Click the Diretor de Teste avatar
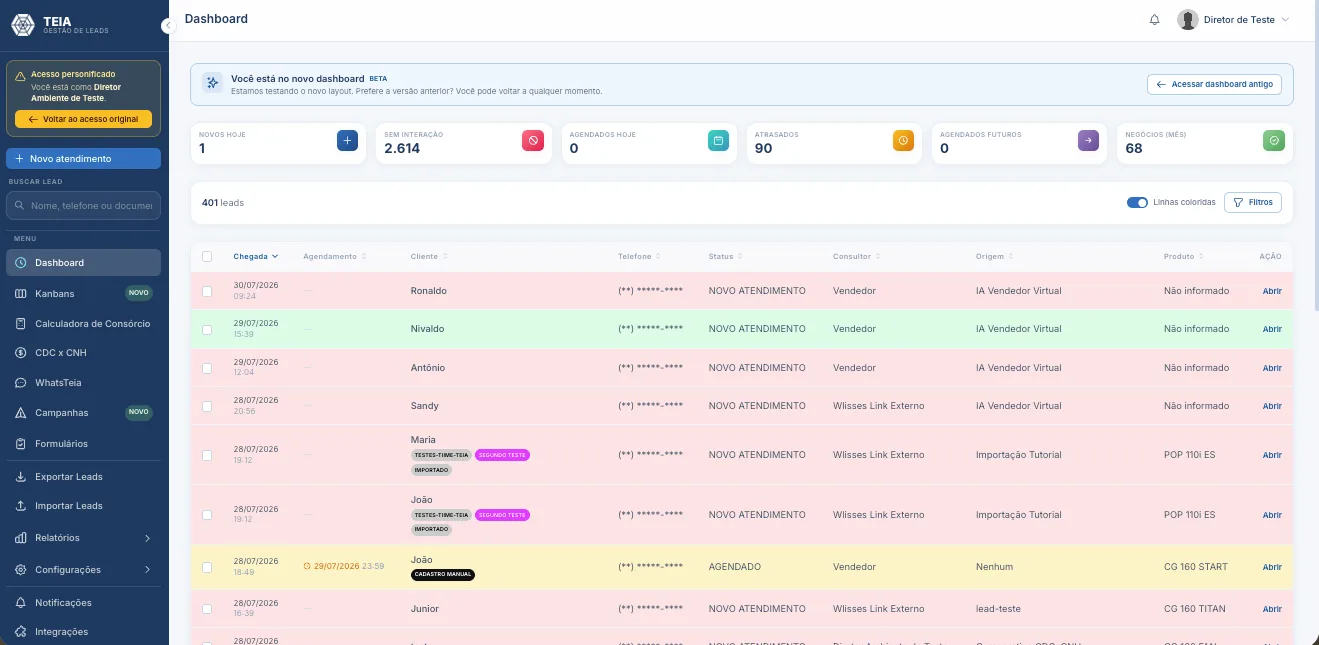The image size is (1319, 645). click(1187, 20)
